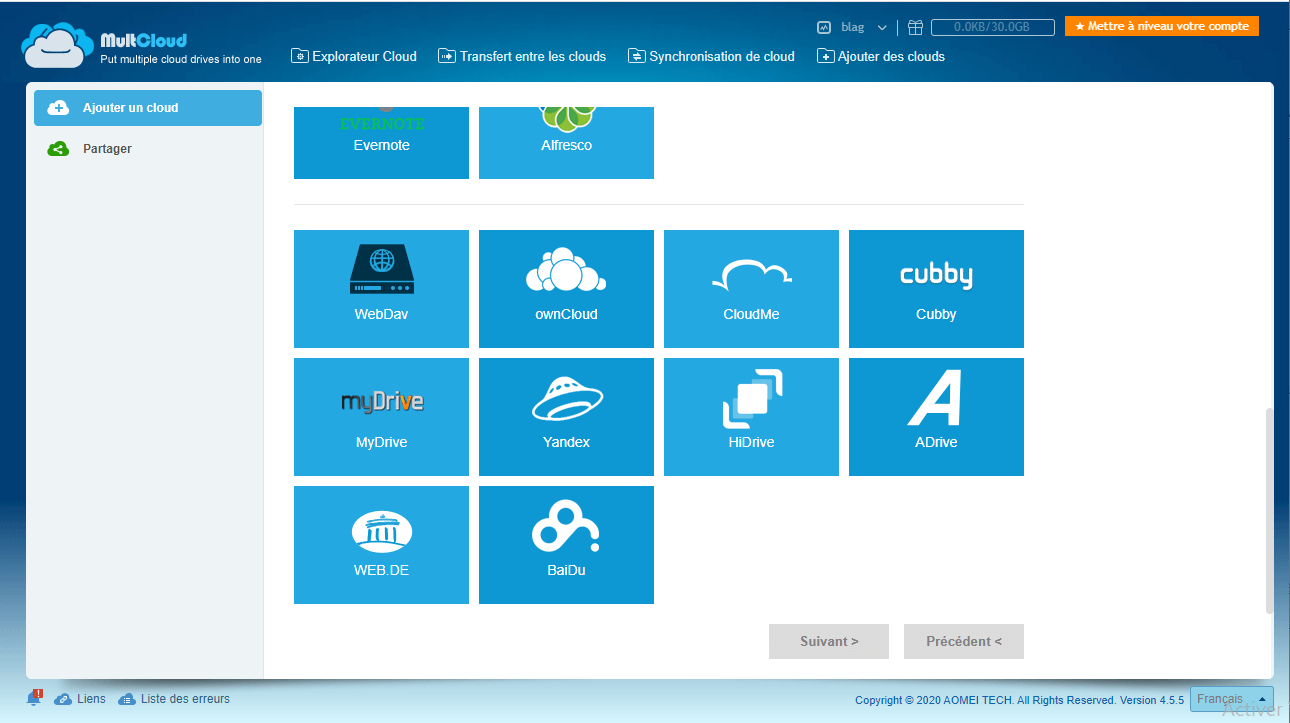Open Synchronisation de cloud
The image size is (1290, 723).
point(711,56)
